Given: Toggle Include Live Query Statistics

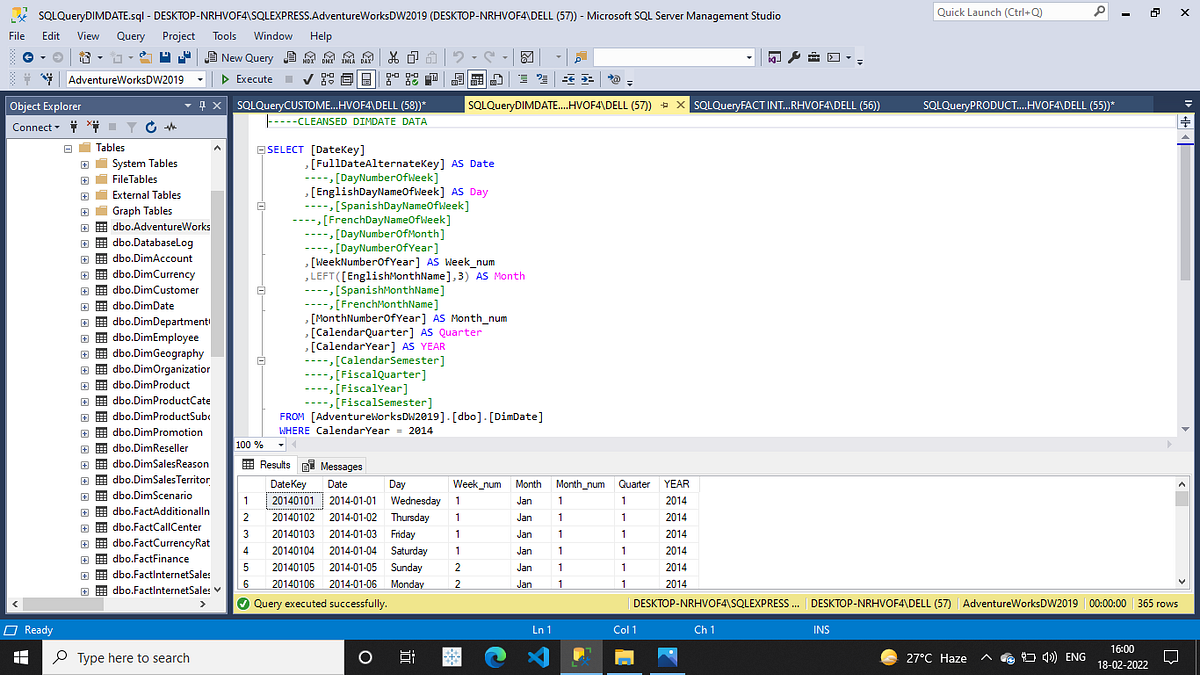Looking at the screenshot, I should [414, 79].
